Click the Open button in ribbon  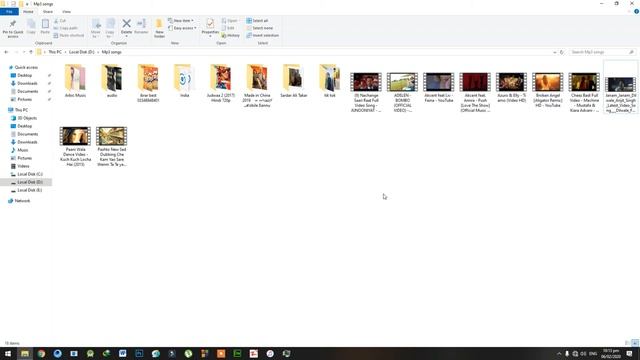pos(230,20)
